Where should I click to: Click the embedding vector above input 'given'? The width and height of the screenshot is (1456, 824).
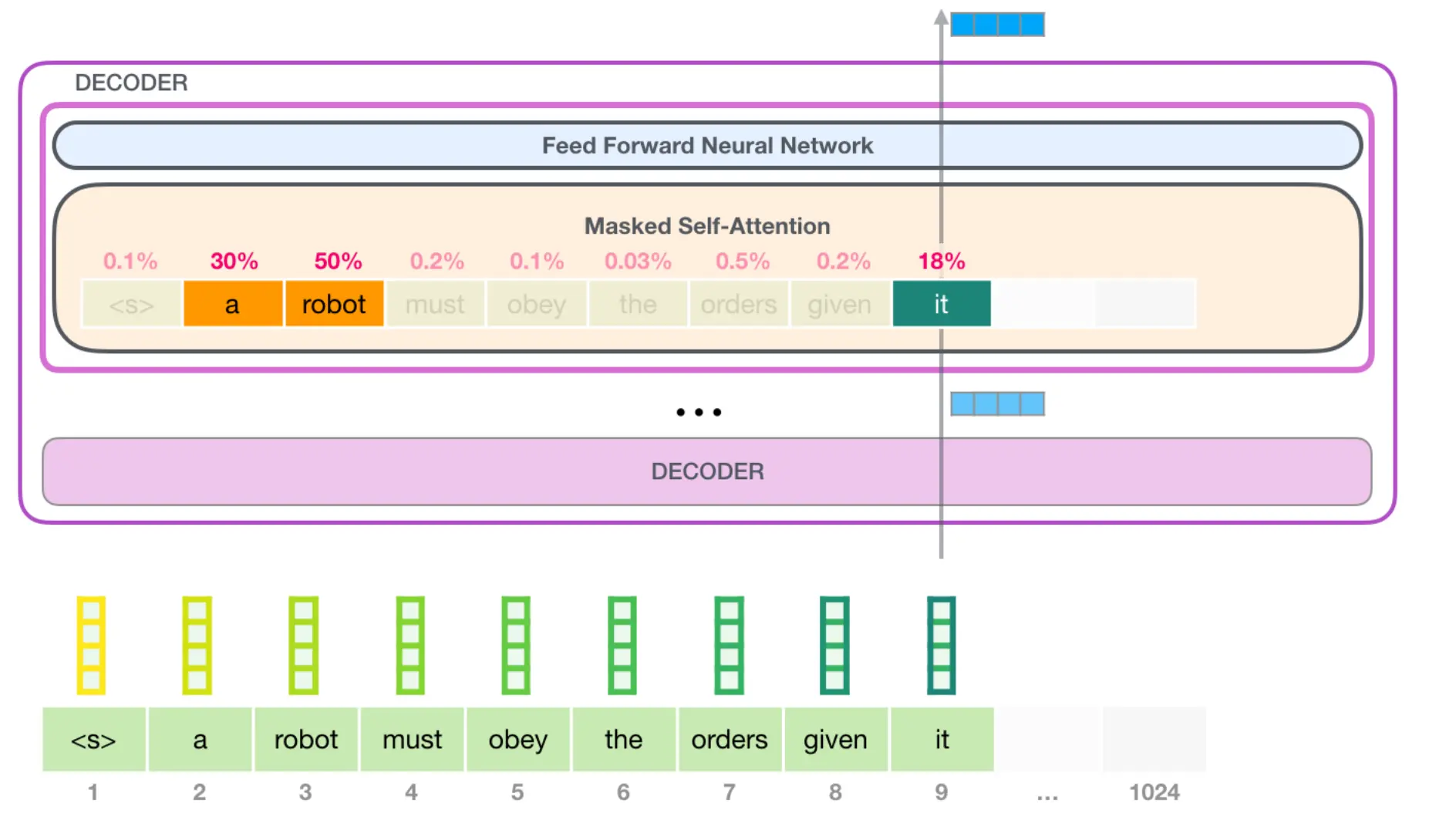point(834,645)
